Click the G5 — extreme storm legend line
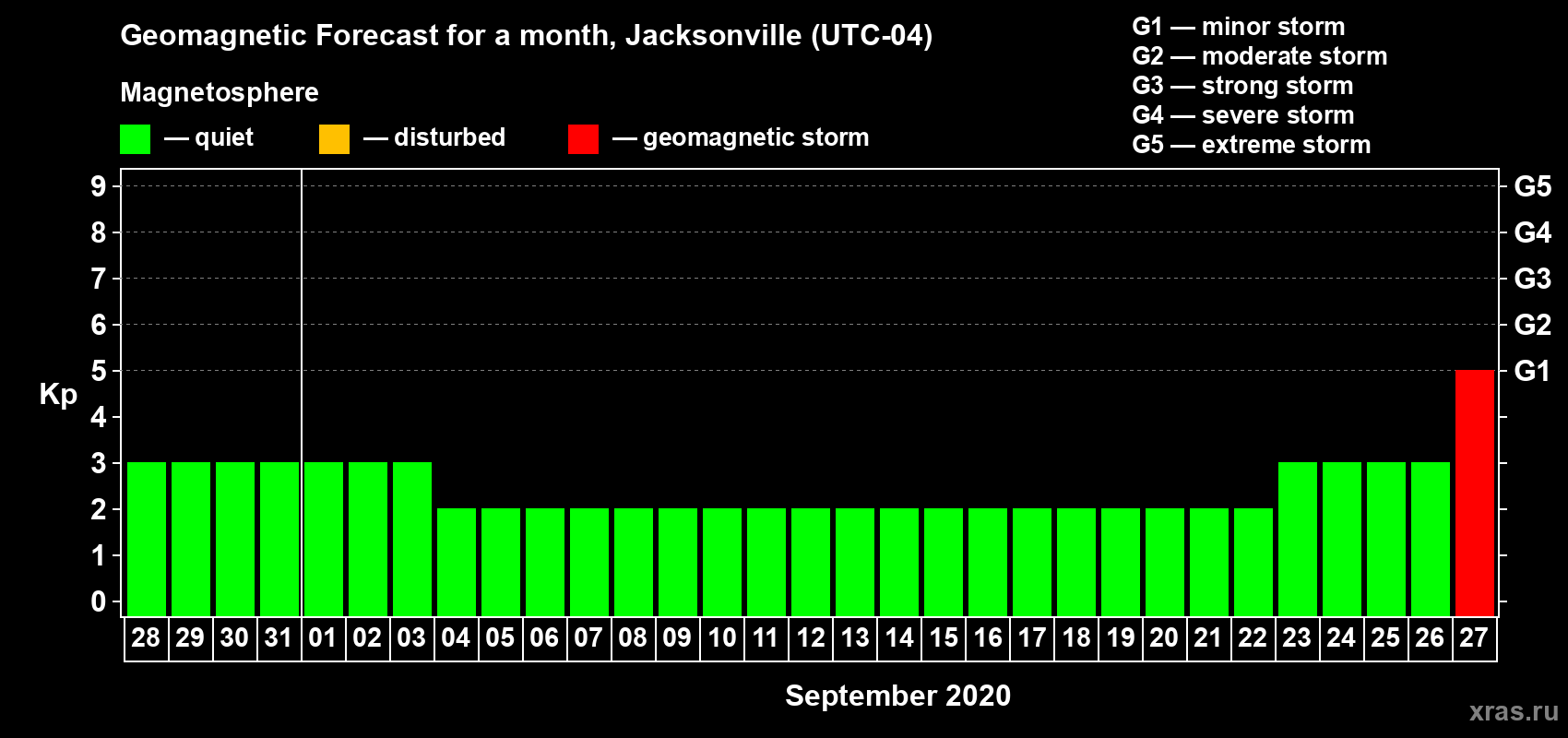Viewport: 1568px width, 738px height. 1252,145
